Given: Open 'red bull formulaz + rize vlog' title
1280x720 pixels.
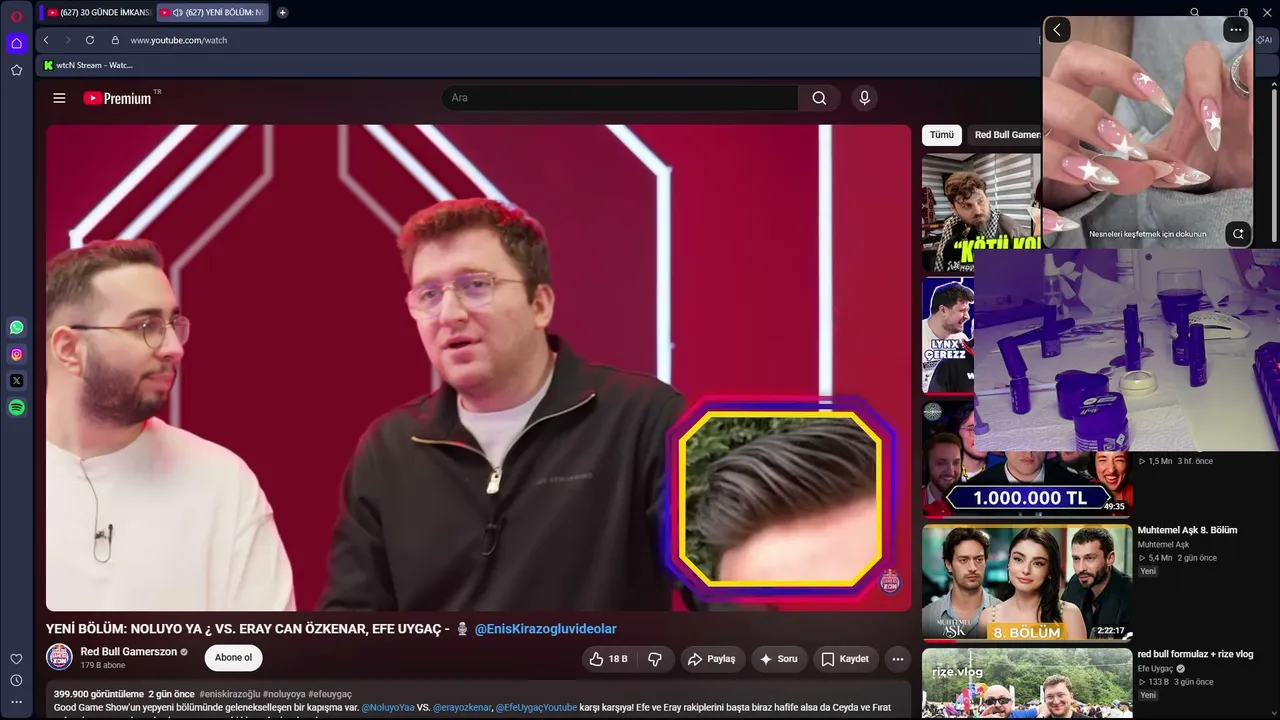Looking at the screenshot, I should click(x=1196, y=654).
